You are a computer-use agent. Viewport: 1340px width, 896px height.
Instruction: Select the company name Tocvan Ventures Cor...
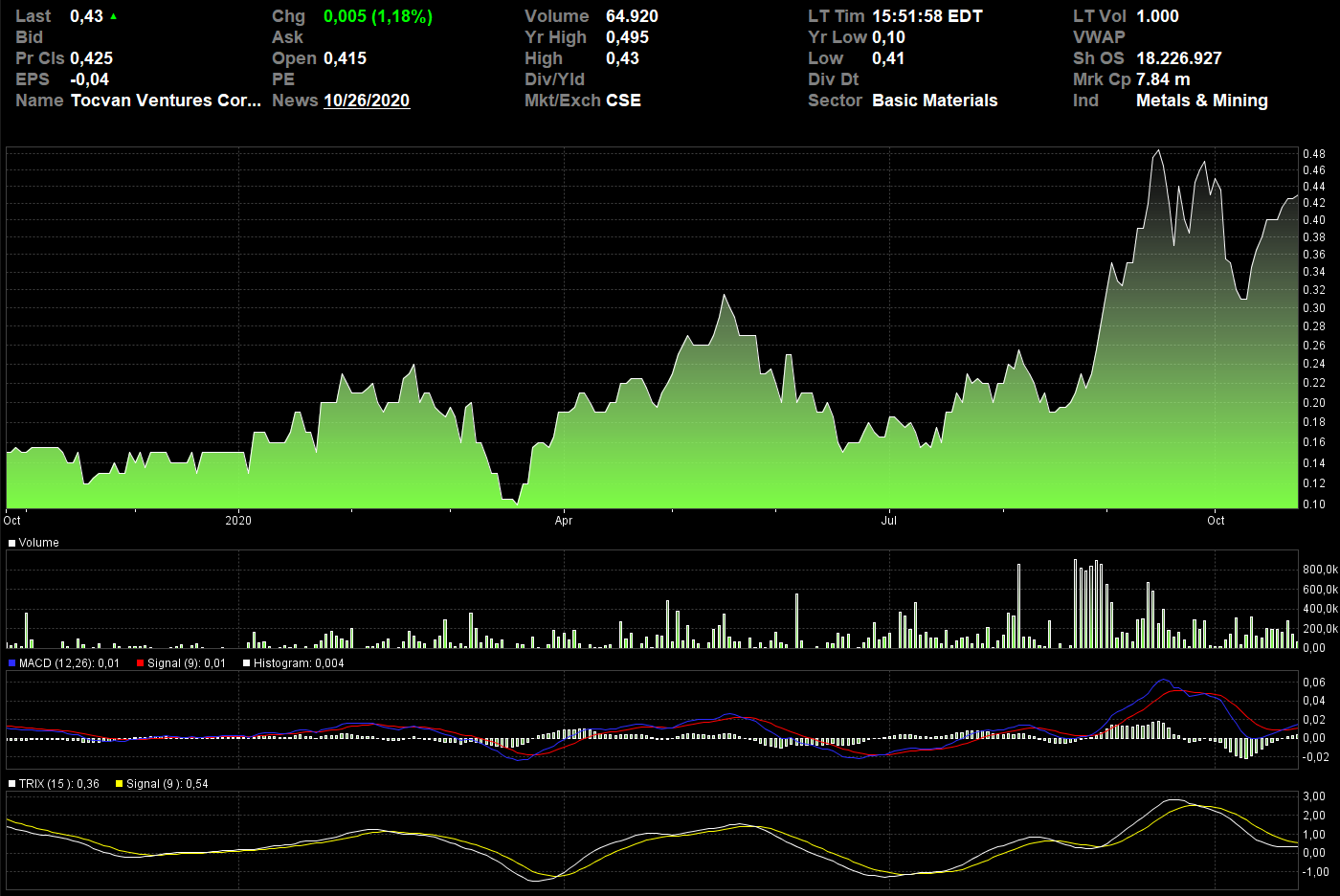[x=166, y=101]
